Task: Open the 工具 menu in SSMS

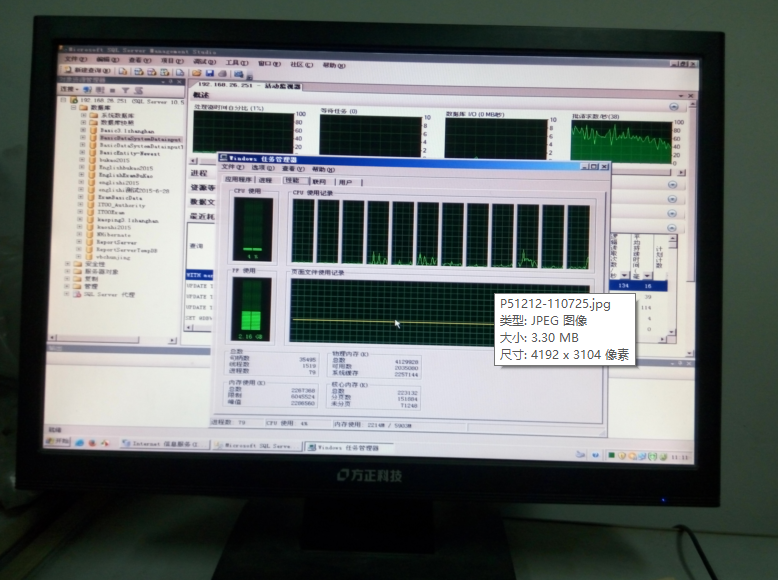Action: tap(237, 63)
